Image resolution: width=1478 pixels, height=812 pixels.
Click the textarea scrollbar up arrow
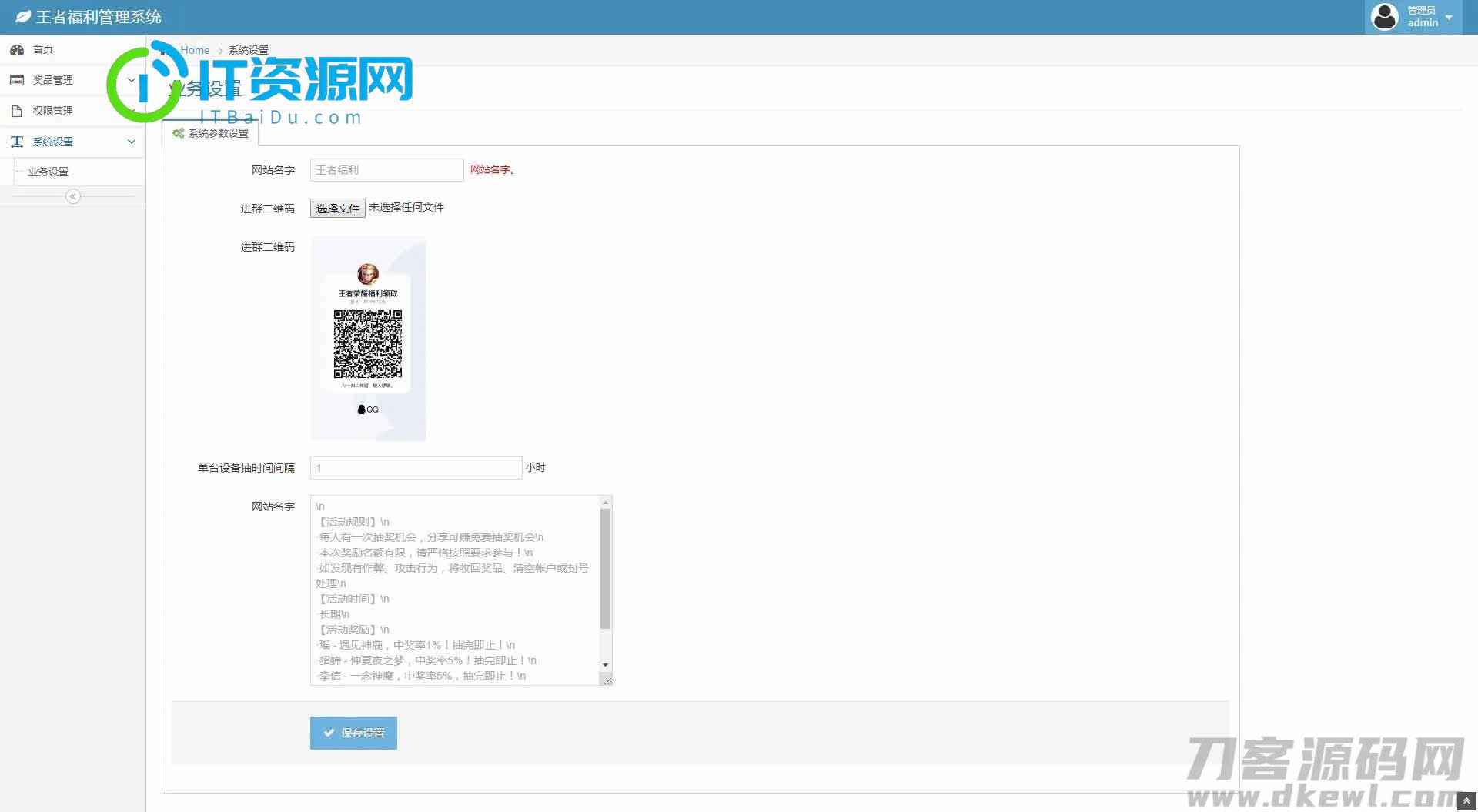(606, 503)
